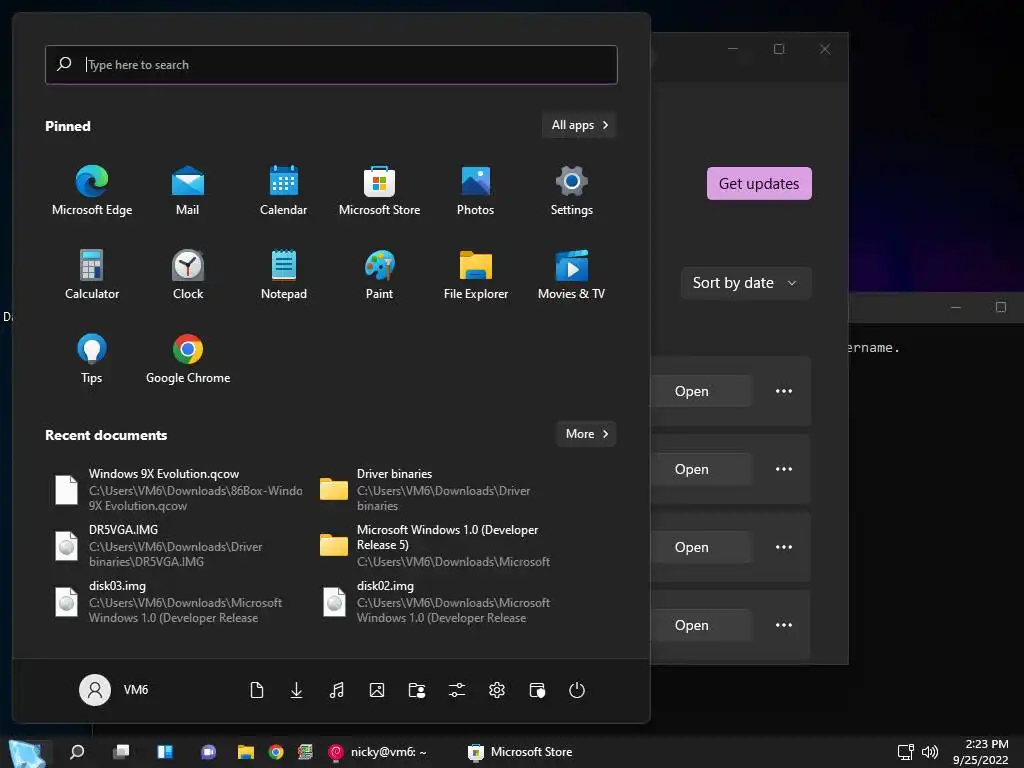
Task: Open Downloads folder icon in Start footer
Action: click(x=296, y=690)
